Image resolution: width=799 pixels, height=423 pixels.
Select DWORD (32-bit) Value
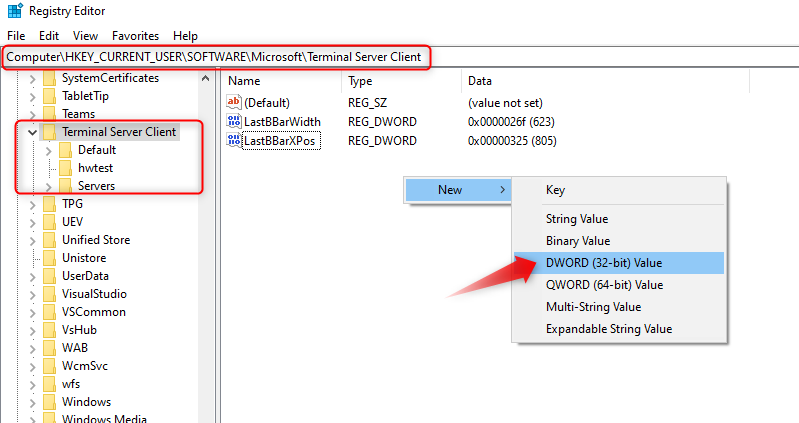619,262
